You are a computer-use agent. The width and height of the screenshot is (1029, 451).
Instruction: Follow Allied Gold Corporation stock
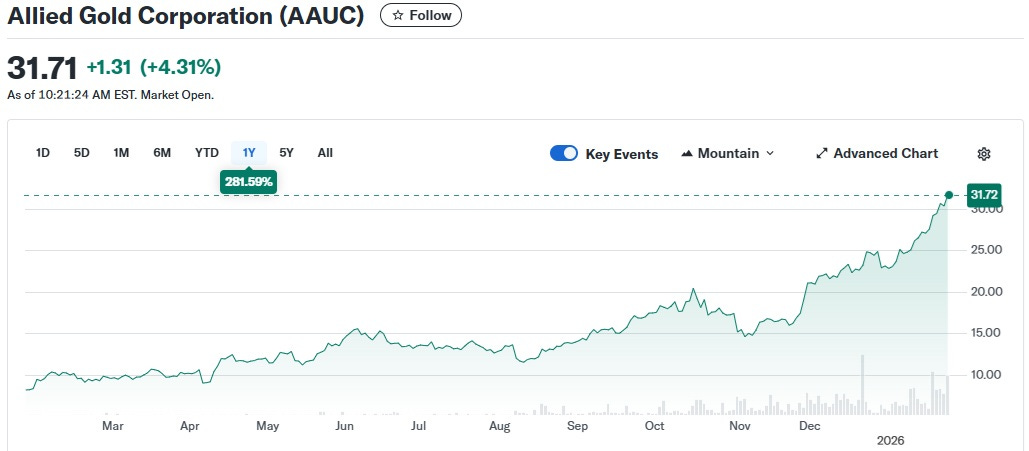click(x=421, y=15)
